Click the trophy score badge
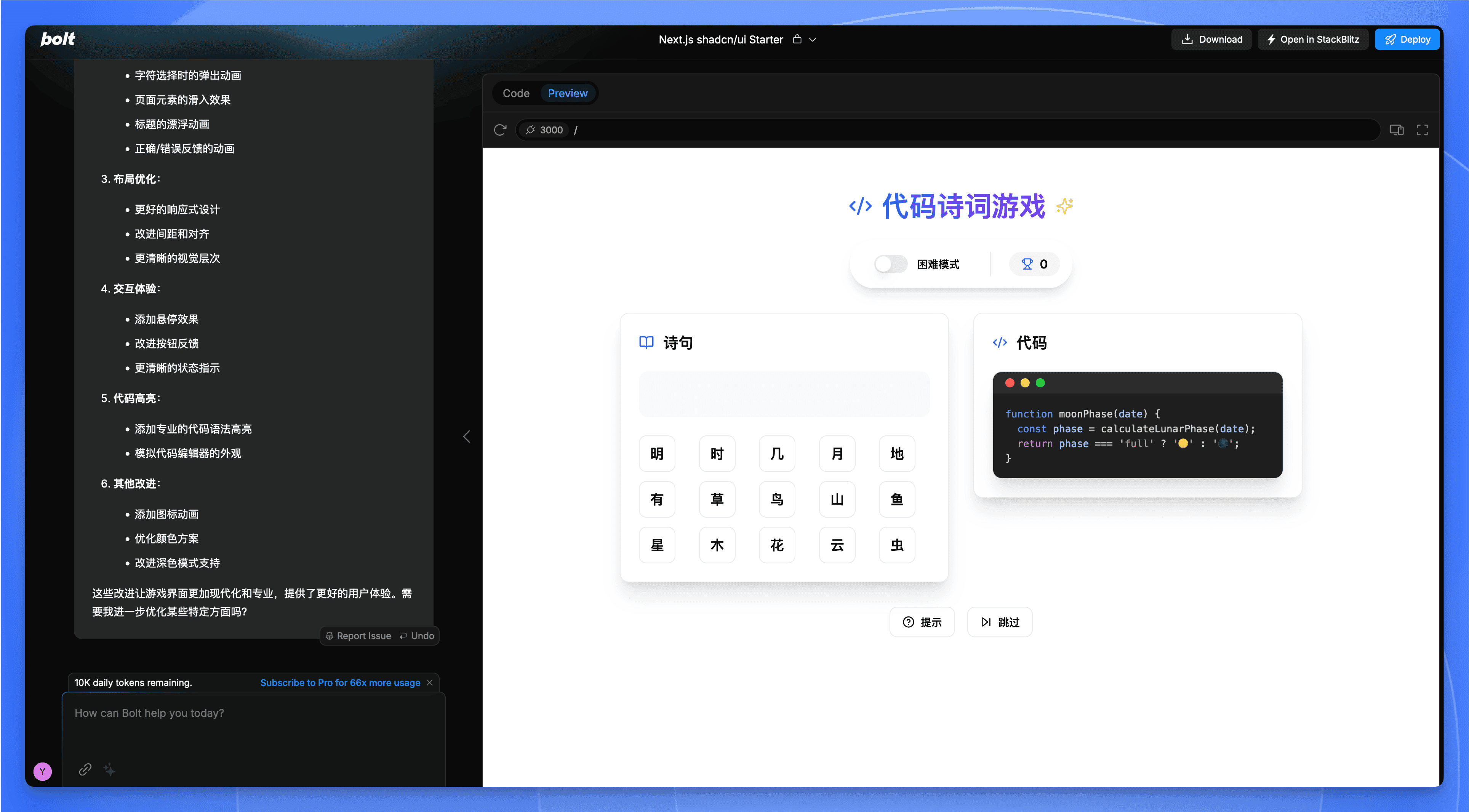1469x812 pixels. (x=1034, y=264)
